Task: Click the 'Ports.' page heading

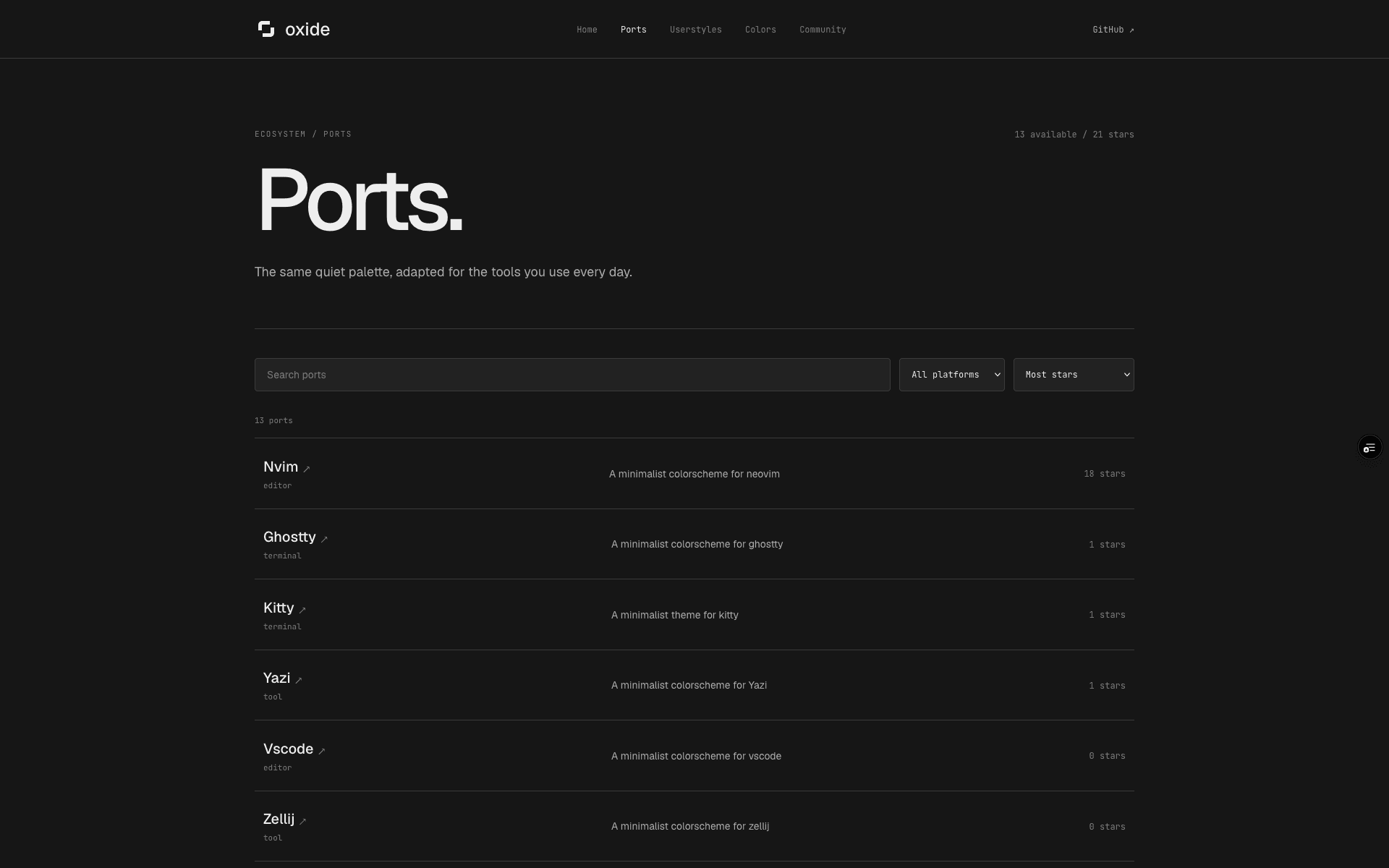Action: click(360, 200)
